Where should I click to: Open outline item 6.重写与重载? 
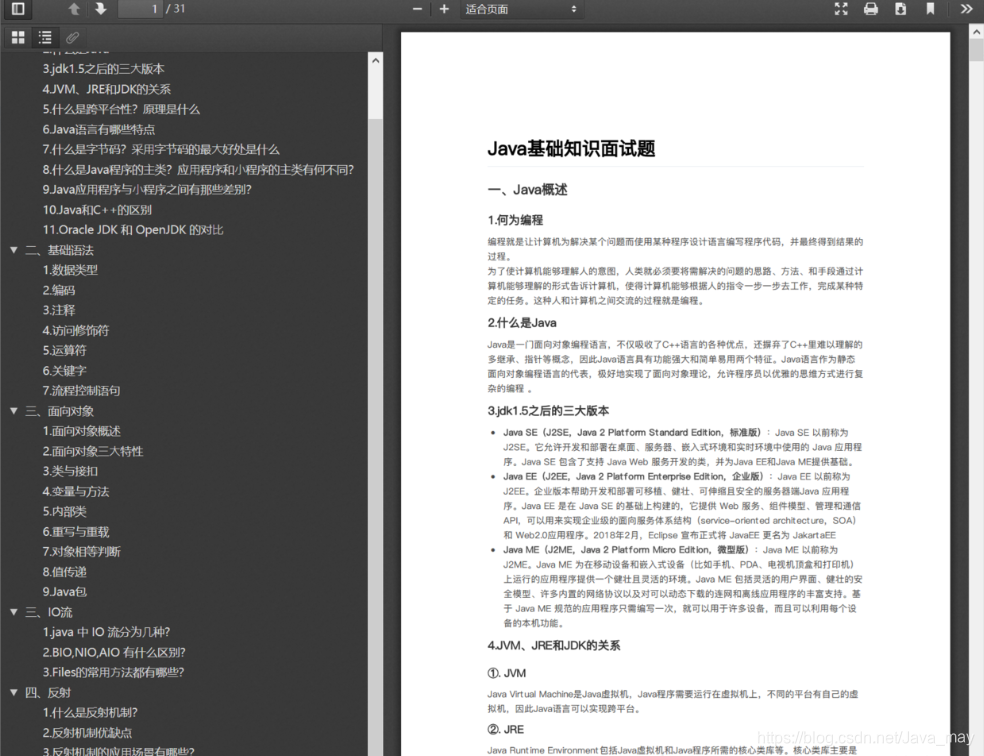[76, 531]
